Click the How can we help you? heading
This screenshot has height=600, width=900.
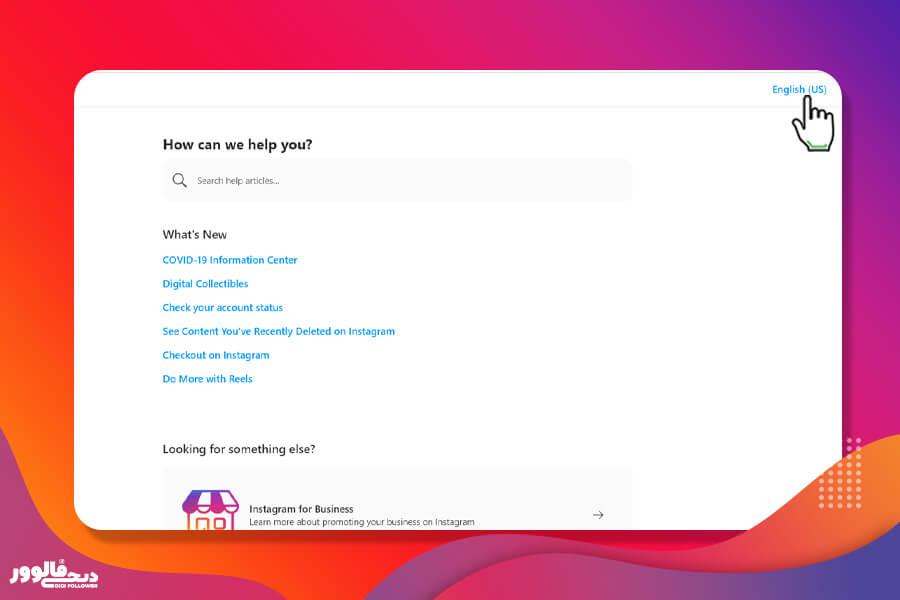238,145
